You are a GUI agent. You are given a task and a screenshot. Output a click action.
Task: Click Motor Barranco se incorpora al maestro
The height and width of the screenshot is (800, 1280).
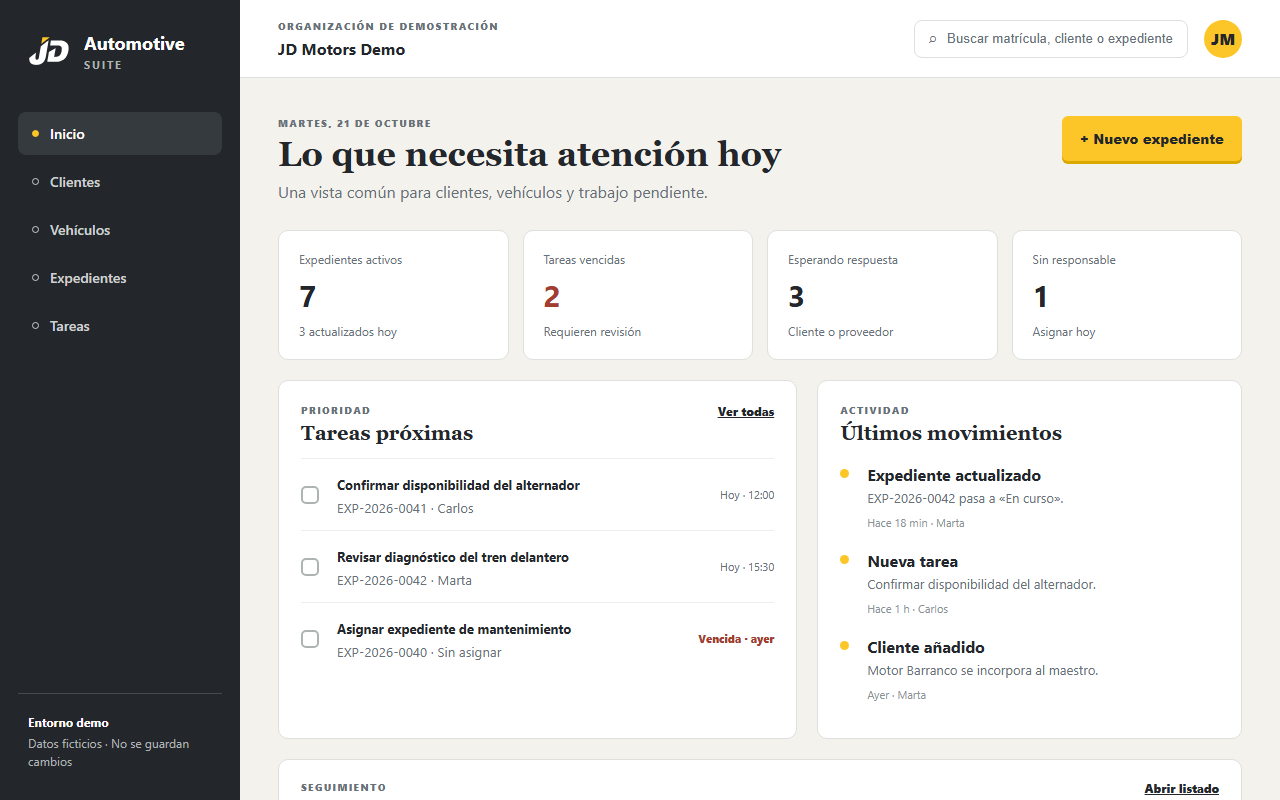[983, 670]
